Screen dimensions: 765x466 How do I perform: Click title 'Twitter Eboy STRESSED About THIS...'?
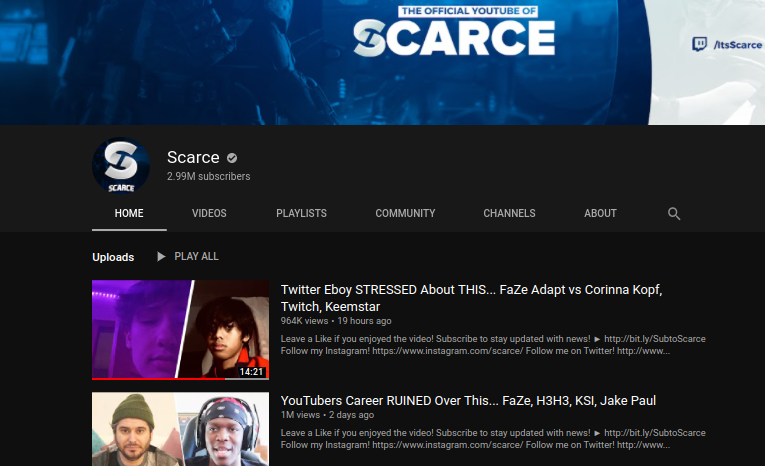click(x=471, y=298)
